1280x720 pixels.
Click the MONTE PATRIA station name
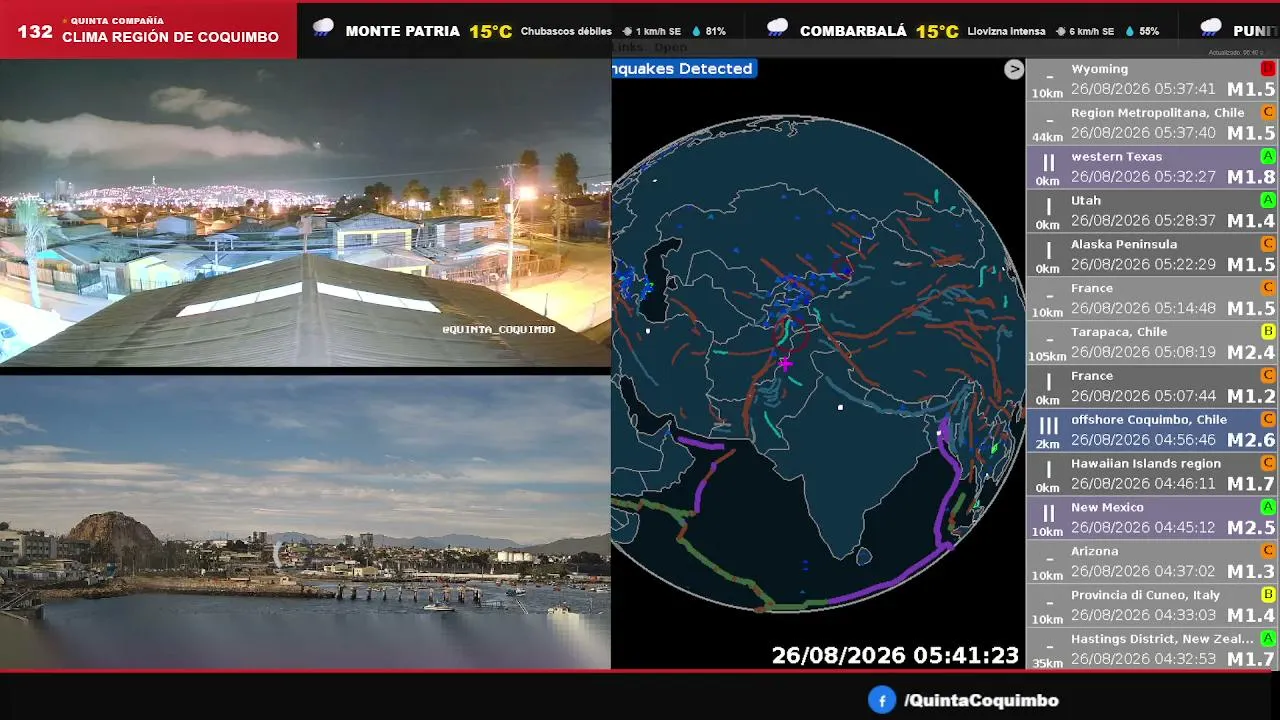402,31
